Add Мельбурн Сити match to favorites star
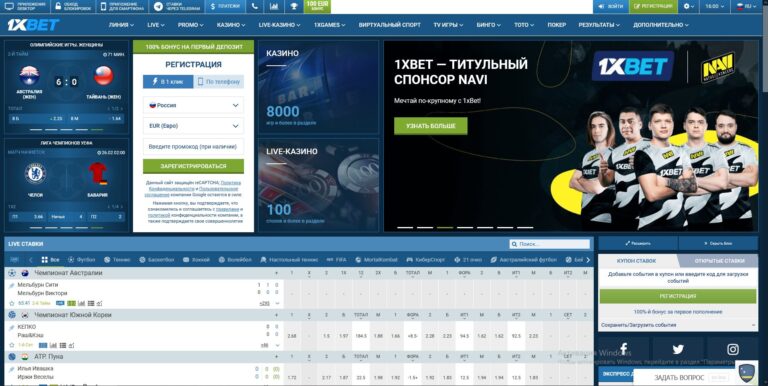Image resolution: width=768 pixels, height=386 pixels. pos(12,303)
